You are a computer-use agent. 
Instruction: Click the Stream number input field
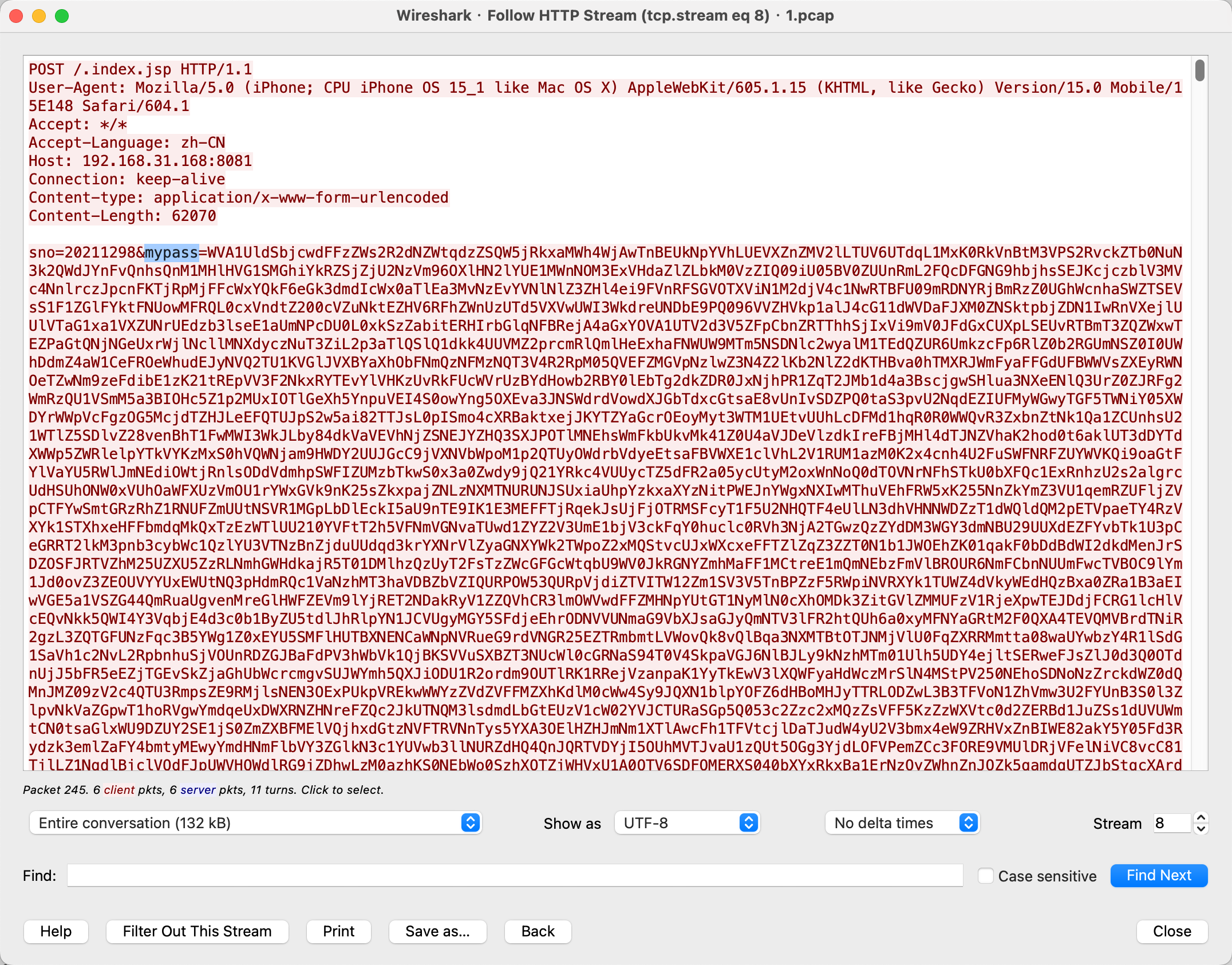pos(1171,823)
